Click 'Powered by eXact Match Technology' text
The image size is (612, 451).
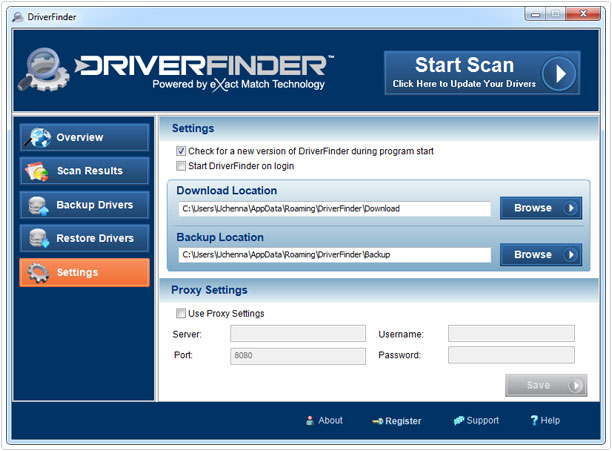[x=238, y=84]
